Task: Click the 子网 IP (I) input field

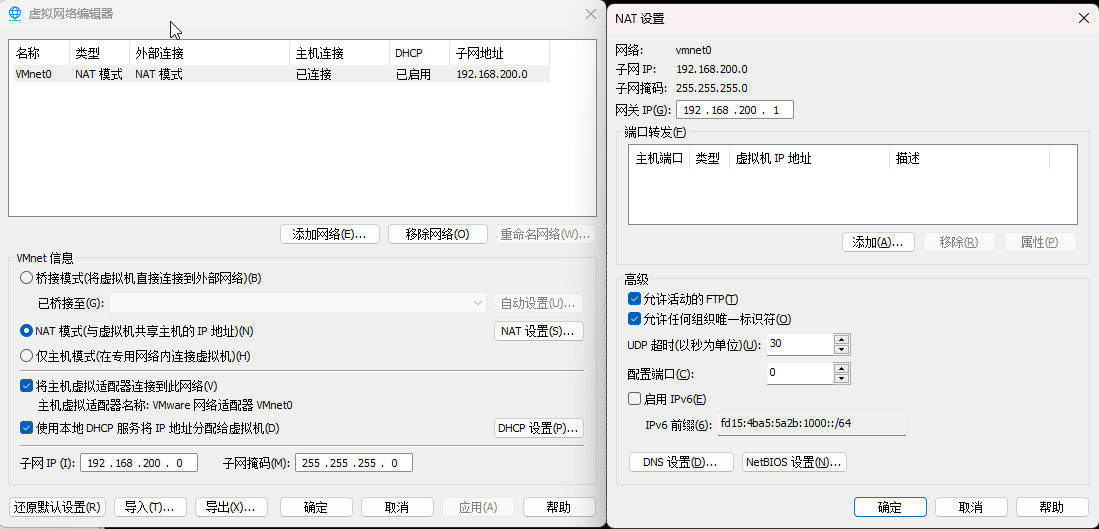Action: coord(139,462)
